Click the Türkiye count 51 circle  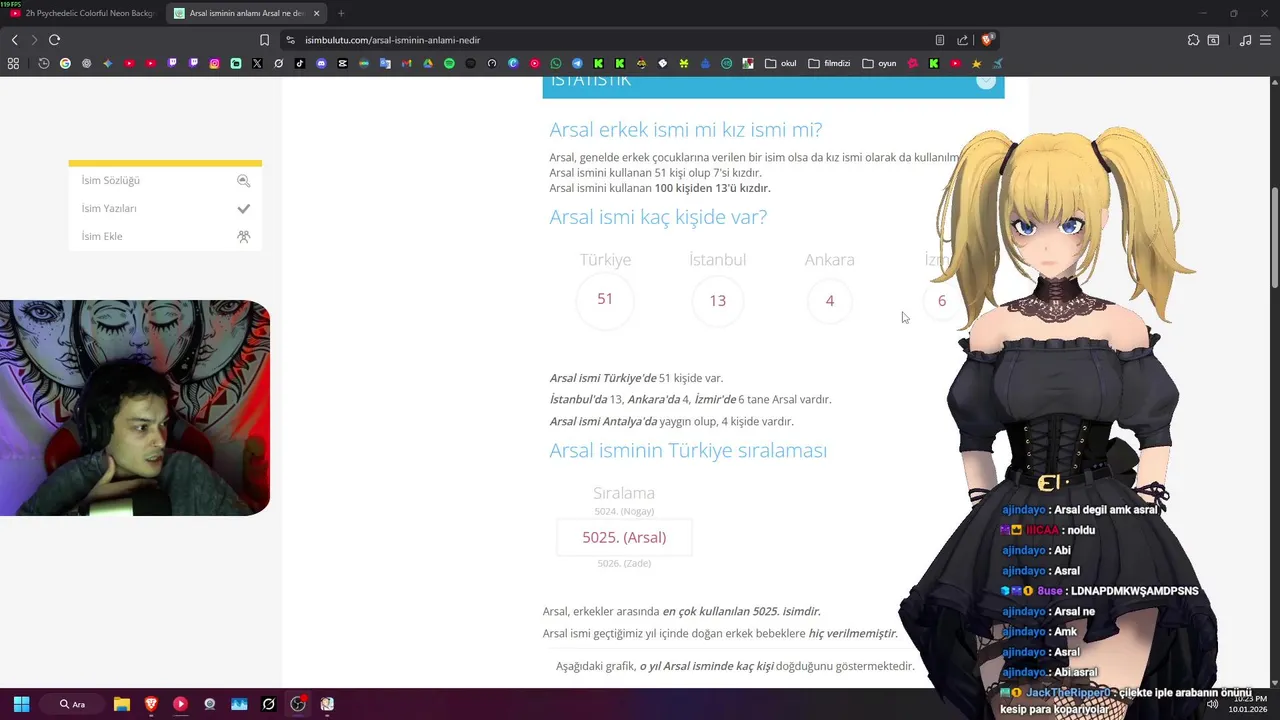[x=605, y=300]
